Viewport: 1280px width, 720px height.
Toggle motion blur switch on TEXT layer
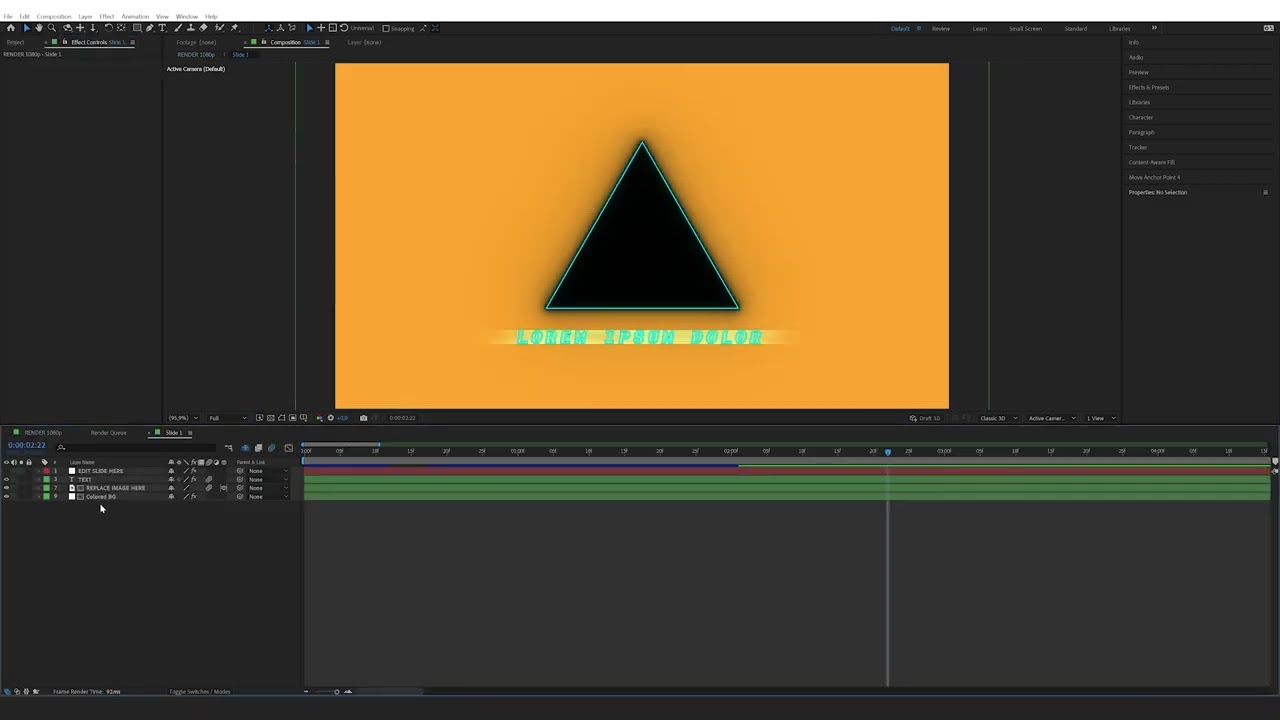pyautogui.click(x=209, y=479)
